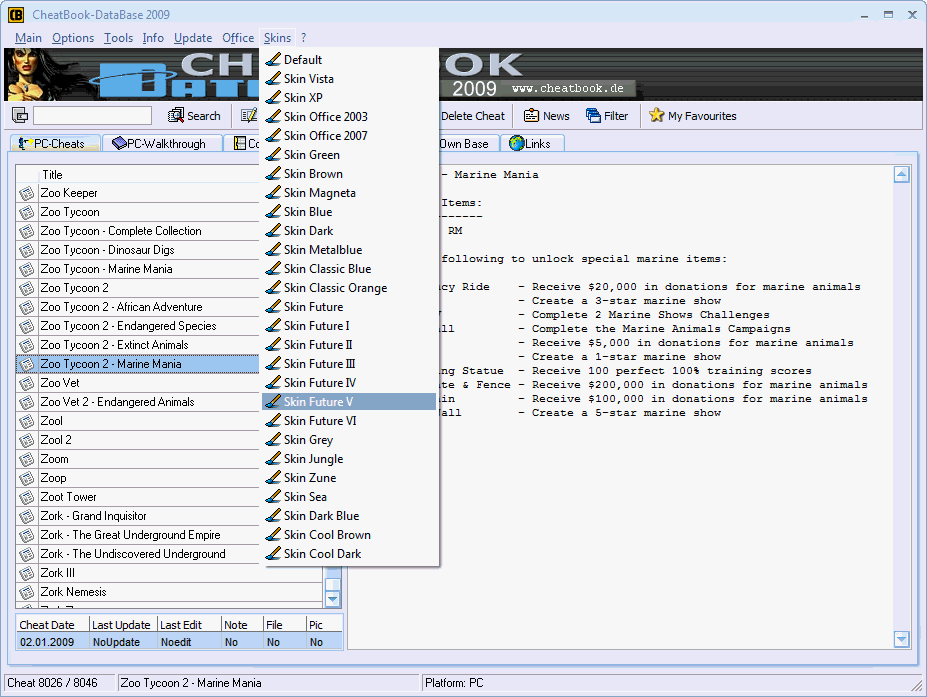Switch to the PC-Cheats tab
927x697 pixels.
coord(59,144)
